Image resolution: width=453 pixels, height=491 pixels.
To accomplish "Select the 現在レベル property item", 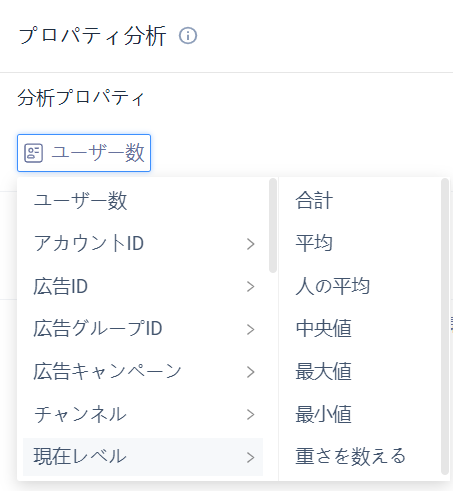I will pyautogui.click(x=143, y=457).
